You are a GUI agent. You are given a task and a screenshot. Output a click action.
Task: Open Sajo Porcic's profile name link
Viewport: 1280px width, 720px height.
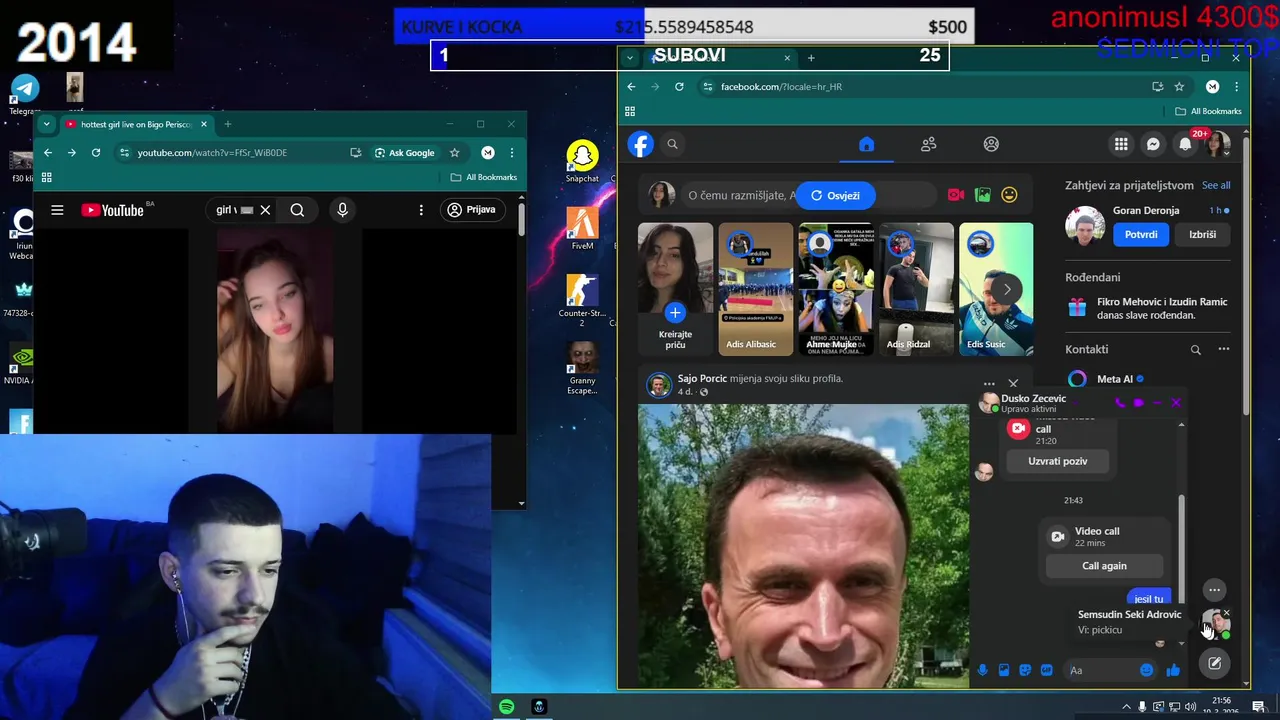(x=702, y=379)
